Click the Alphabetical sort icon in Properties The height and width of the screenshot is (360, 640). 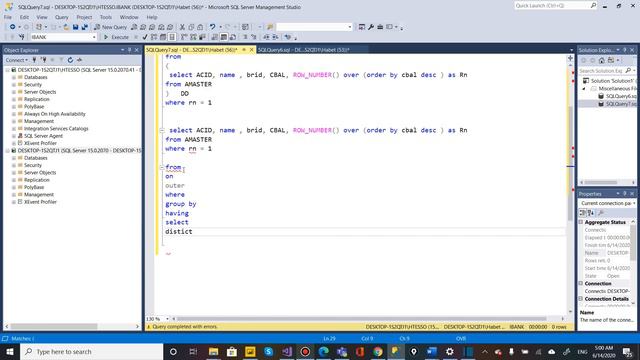click(x=591, y=213)
